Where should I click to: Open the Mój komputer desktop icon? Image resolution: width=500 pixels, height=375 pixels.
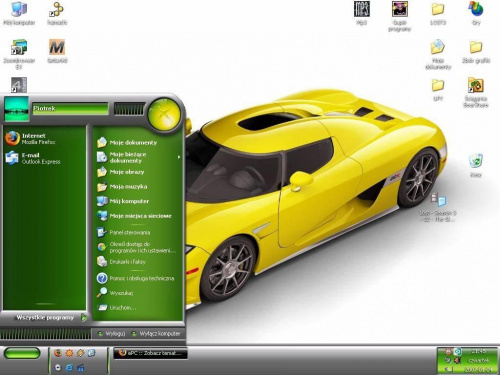point(19,13)
